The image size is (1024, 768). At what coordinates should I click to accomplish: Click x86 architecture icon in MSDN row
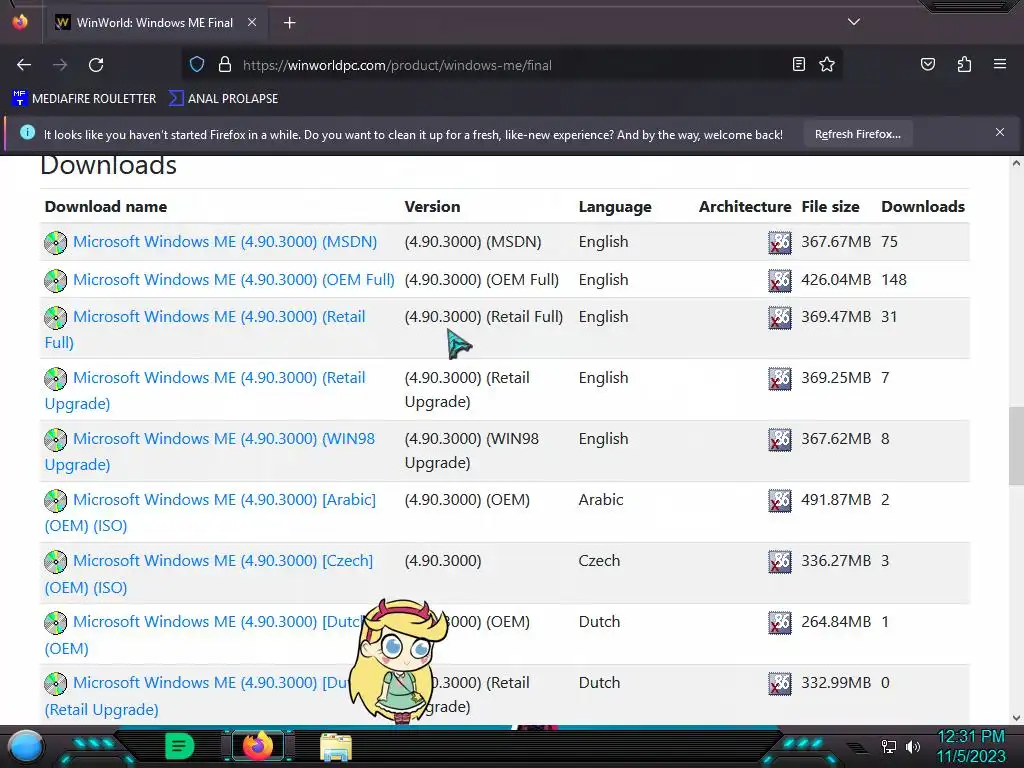tap(780, 242)
